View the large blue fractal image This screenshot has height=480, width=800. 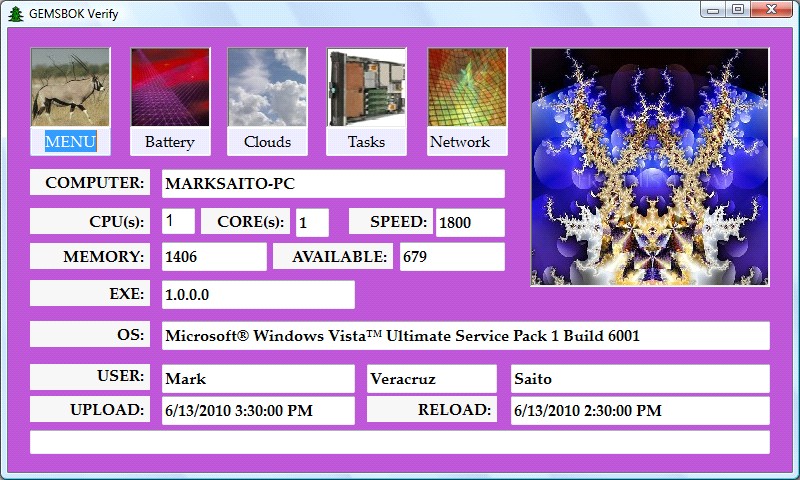(649, 167)
